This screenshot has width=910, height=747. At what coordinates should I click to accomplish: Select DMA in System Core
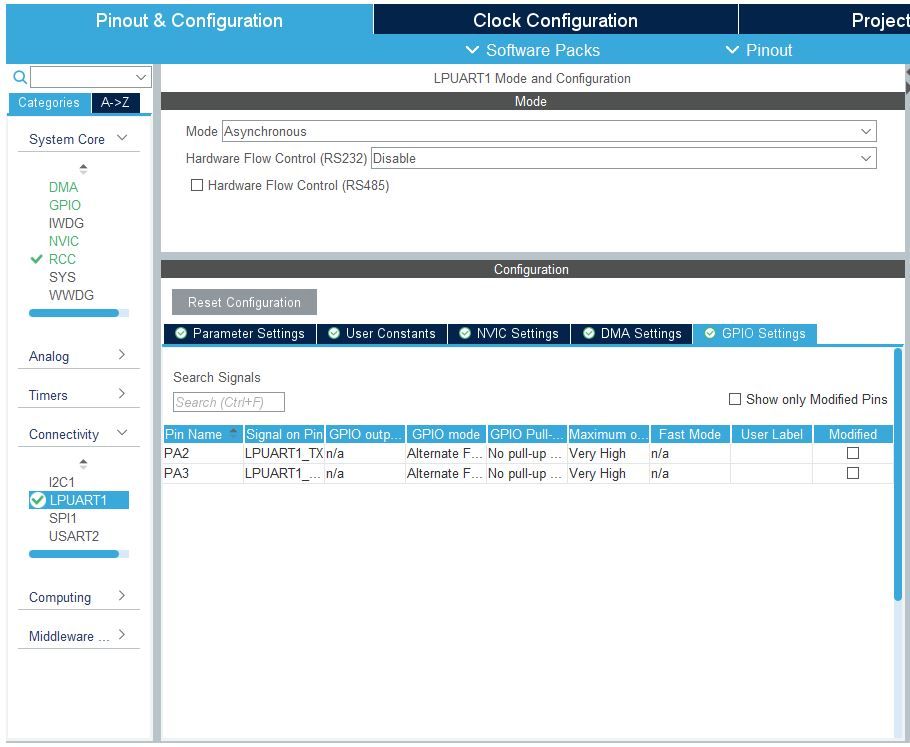point(63,187)
